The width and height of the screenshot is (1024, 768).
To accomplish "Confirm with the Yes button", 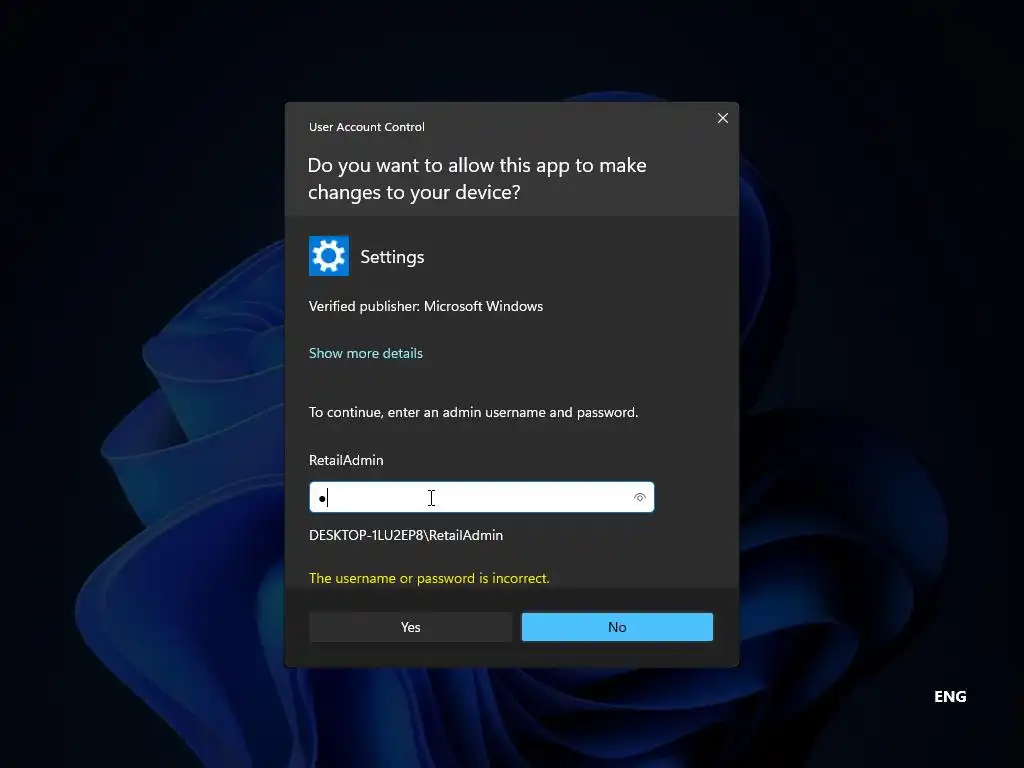I will (x=410, y=627).
